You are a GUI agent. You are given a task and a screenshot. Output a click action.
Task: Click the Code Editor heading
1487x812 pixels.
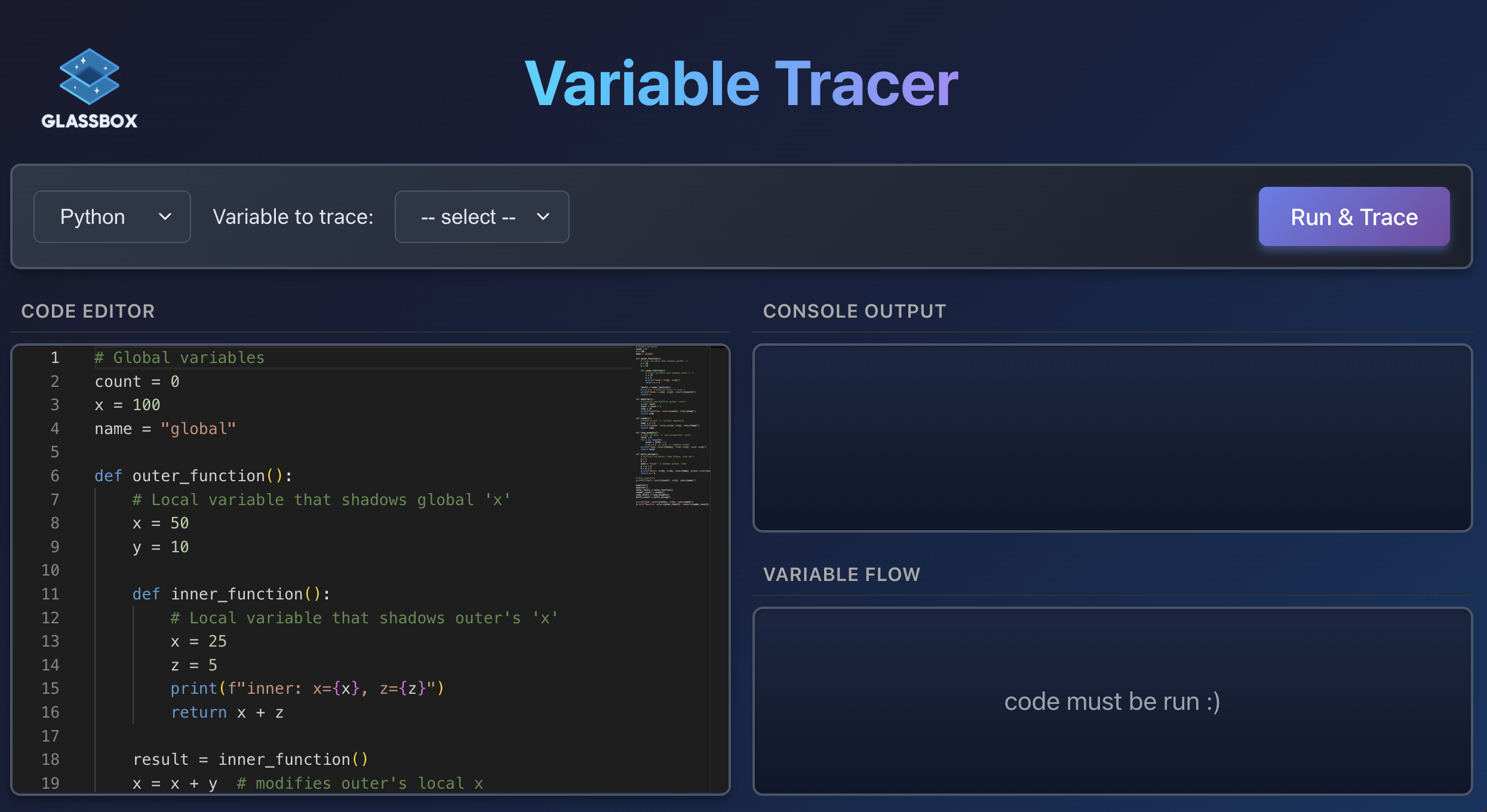point(88,311)
